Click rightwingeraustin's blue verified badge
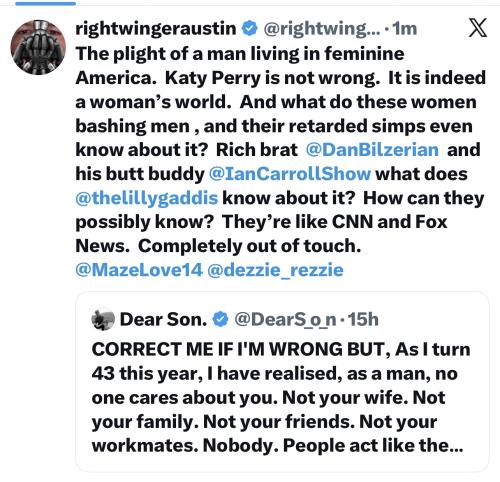 (249, 28)
